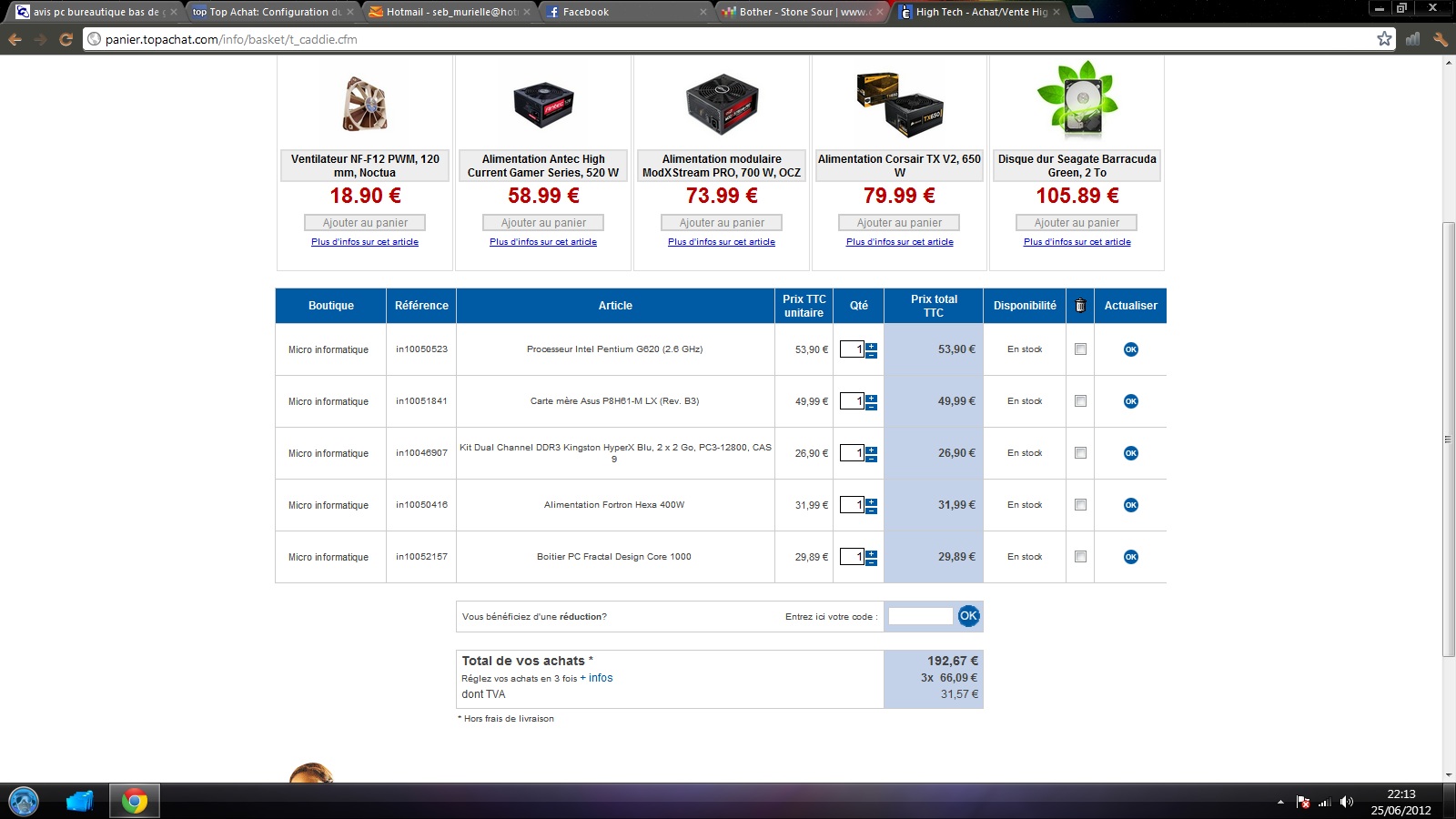Check delete box for Carte mère Asus row
Viewport: 1456px width, 819px height.
[x=1080, y=401]
